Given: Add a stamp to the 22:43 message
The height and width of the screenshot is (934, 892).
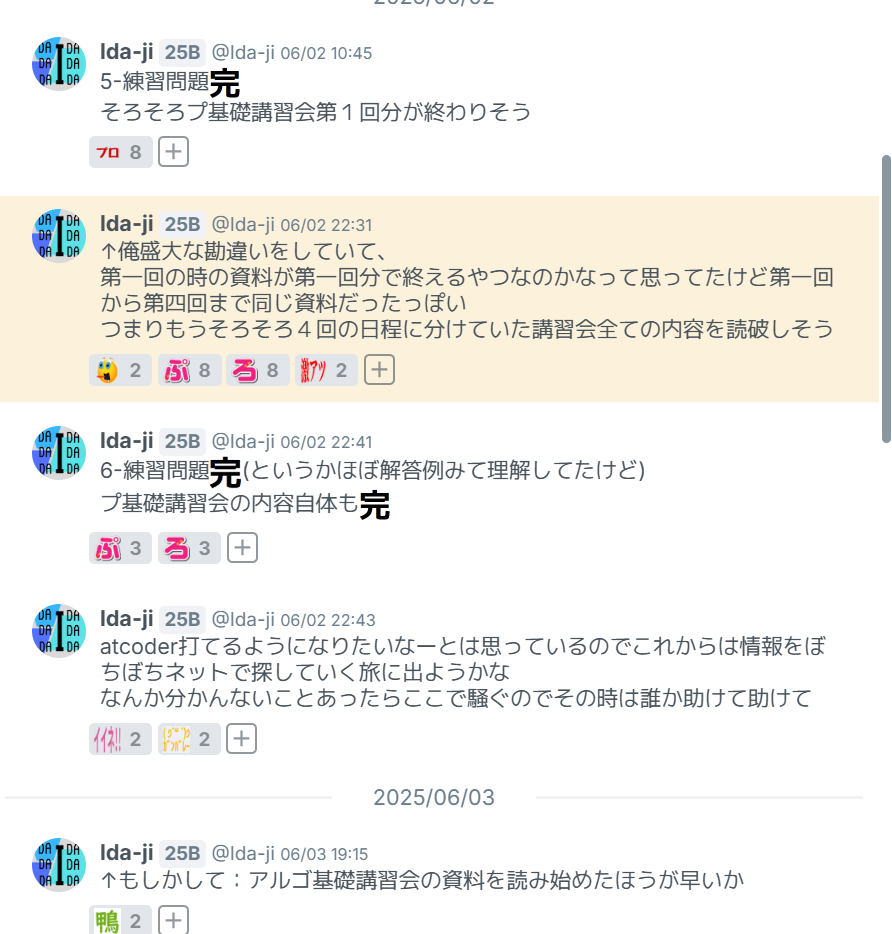Looking at the screenshot, I should point(241,739).
